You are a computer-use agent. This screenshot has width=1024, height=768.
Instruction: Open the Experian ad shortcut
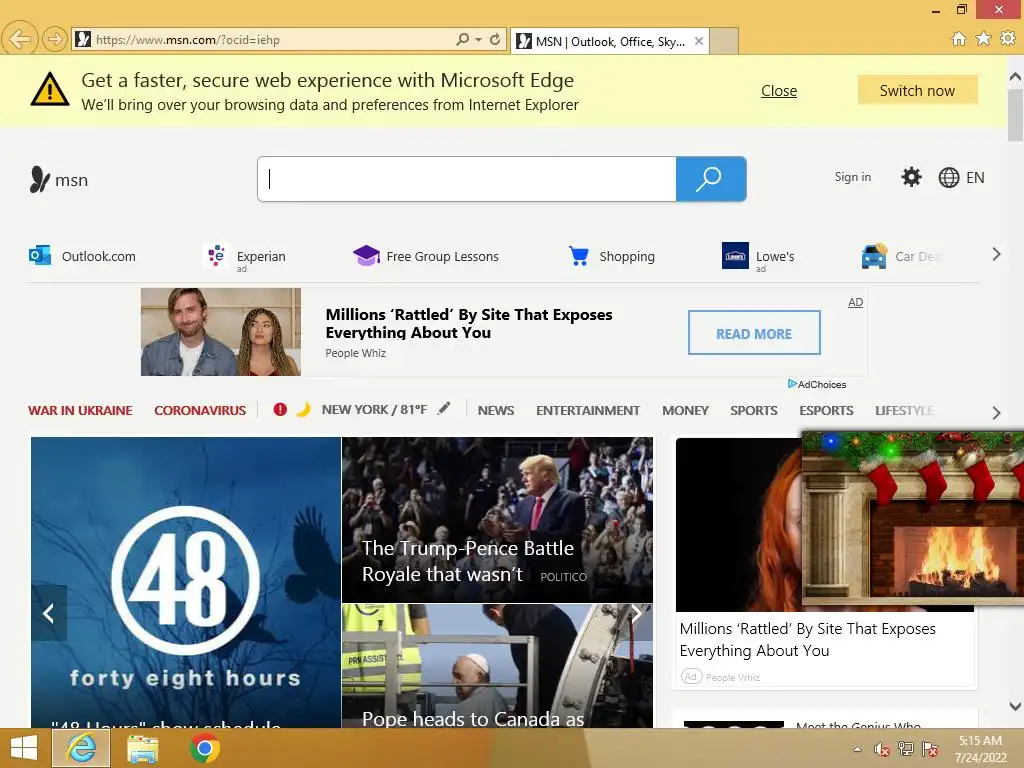point(244,257)
